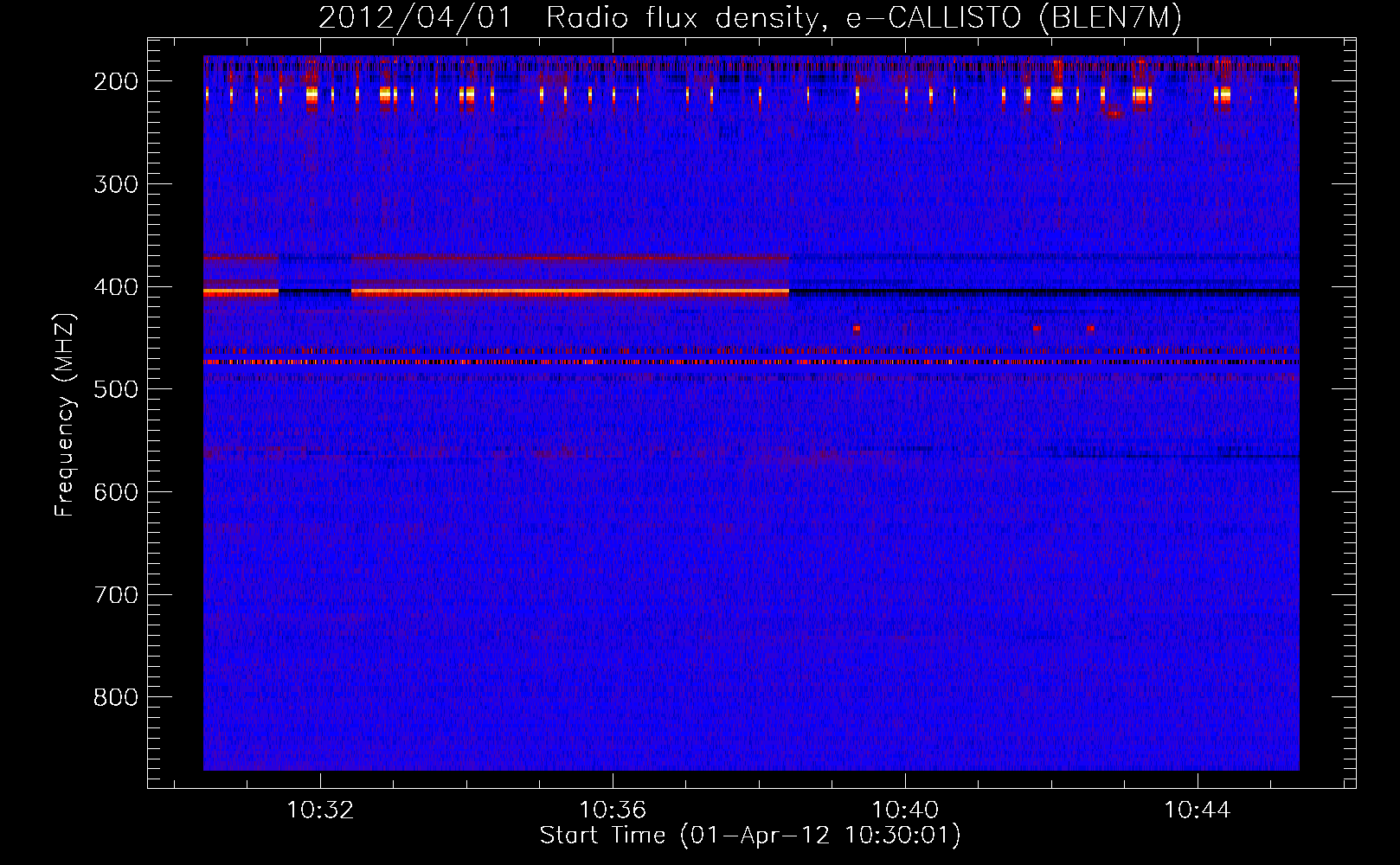This screenshot has height=865, width=1400.
Task: Click the 500 frequency tick label
Action: point(115,389)
